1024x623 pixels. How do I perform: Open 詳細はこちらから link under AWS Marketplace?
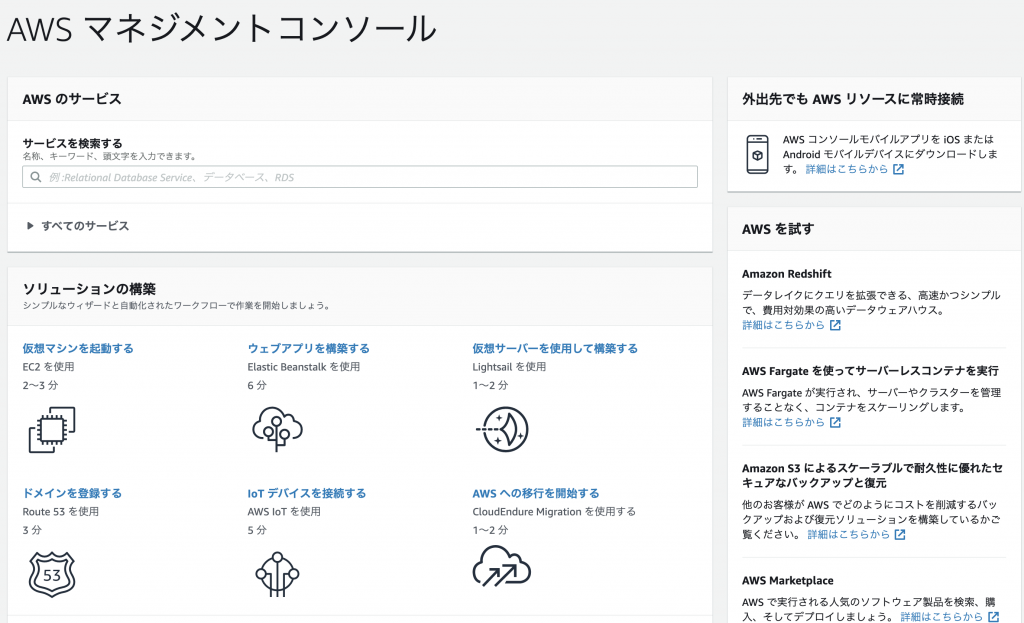point(941,616)
